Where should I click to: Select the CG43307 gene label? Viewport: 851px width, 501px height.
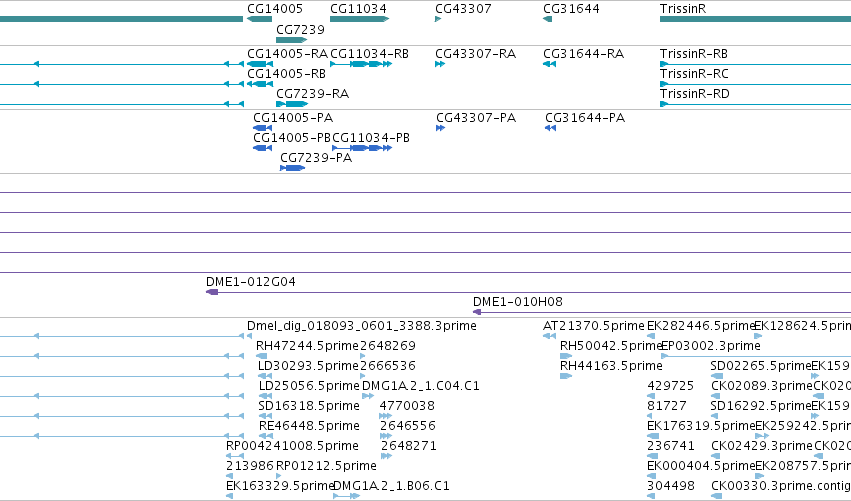click(463, 9)
